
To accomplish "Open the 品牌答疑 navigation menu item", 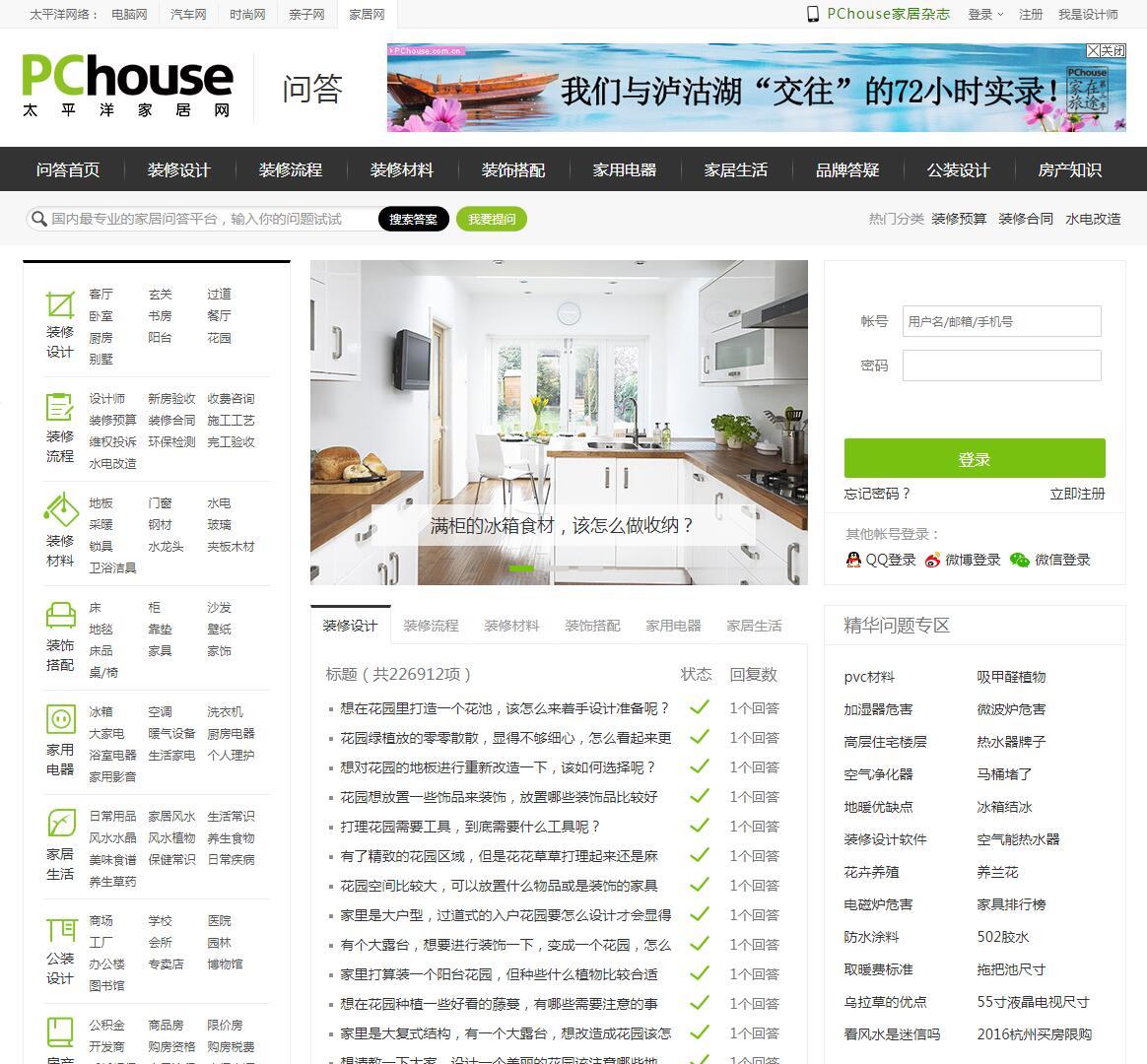I will [847, 169].
